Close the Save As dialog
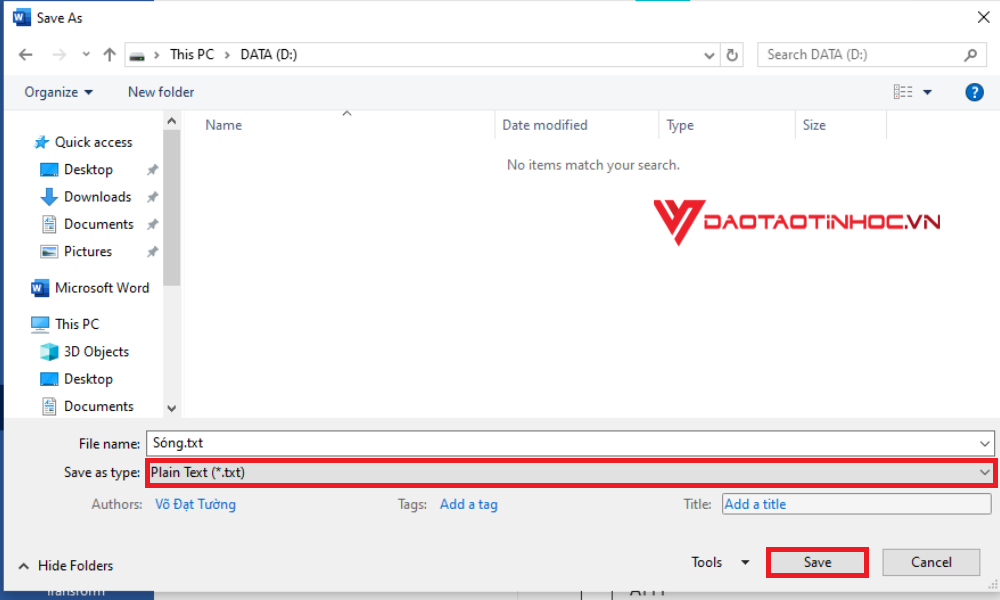 click(983, 18)
